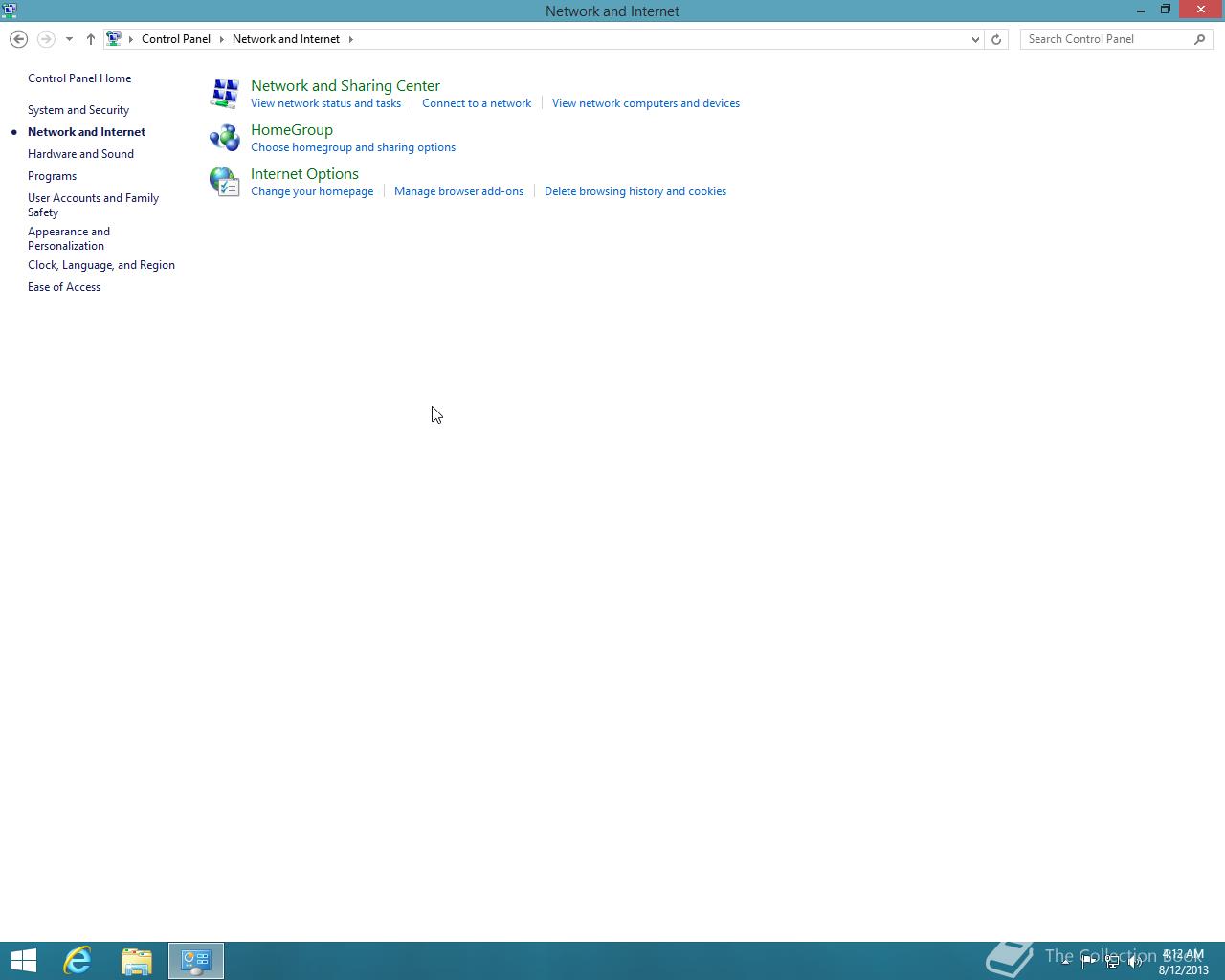Open Clock, Language, and Region
The image size is (1225, 980).
101,265
